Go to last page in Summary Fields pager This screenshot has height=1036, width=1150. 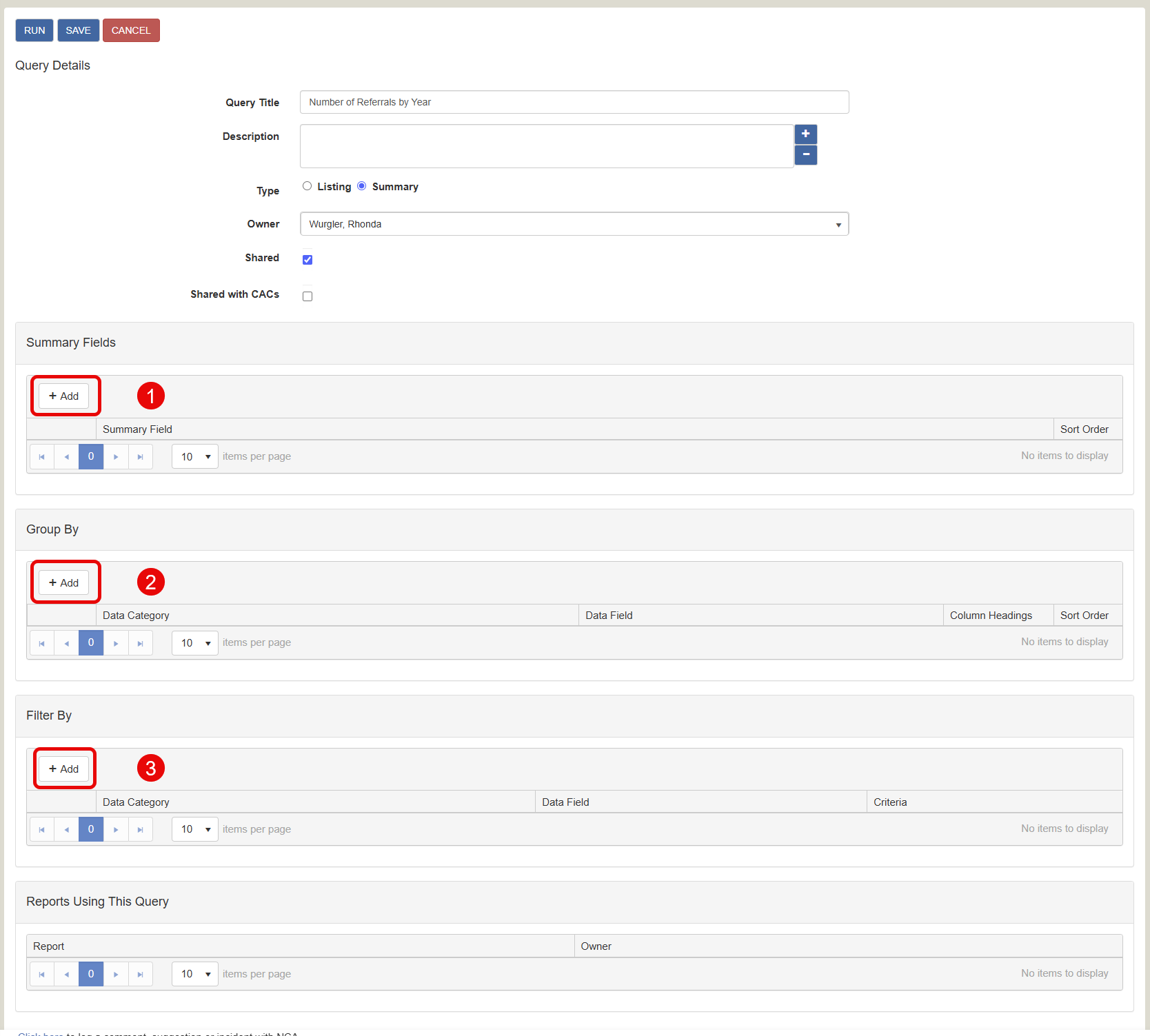coord(140,456)
